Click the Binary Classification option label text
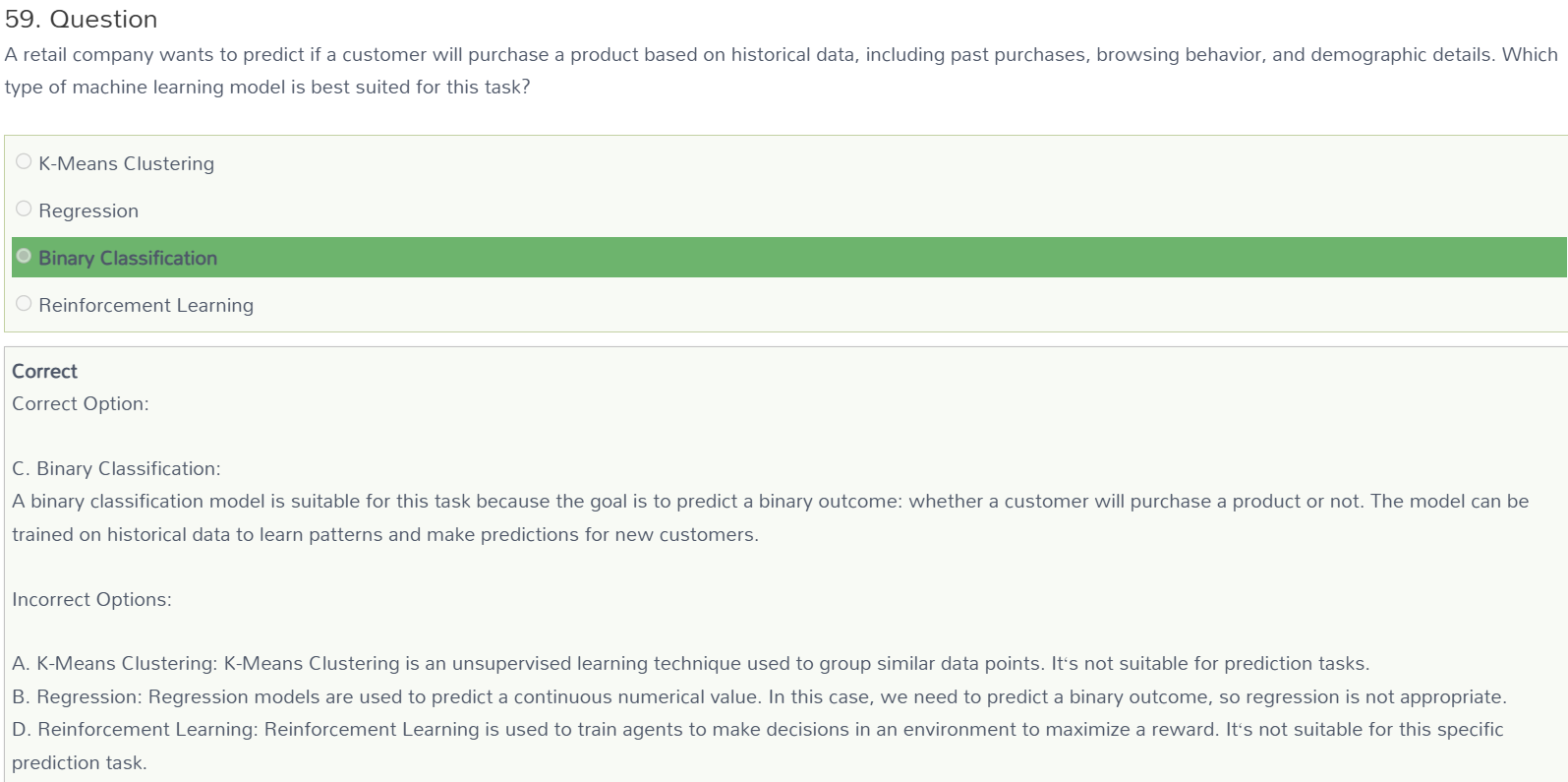 click(128, 258)
